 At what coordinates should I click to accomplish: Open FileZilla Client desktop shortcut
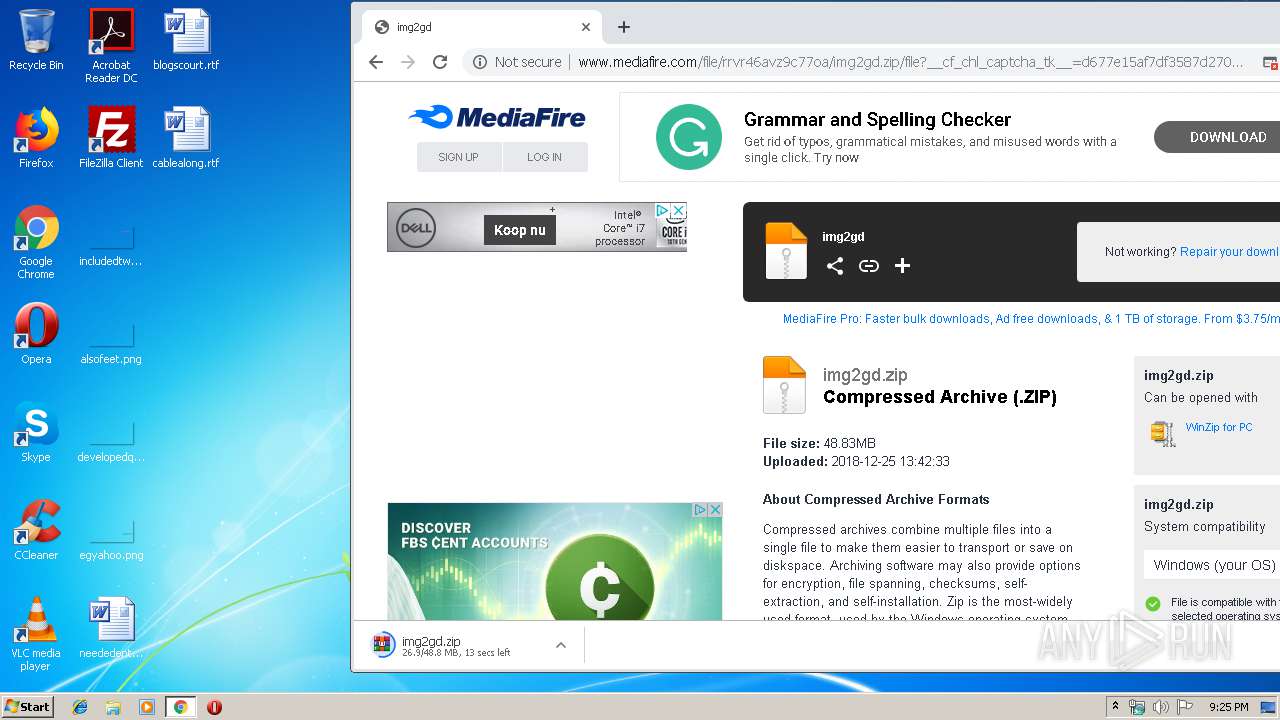(111, 138)
